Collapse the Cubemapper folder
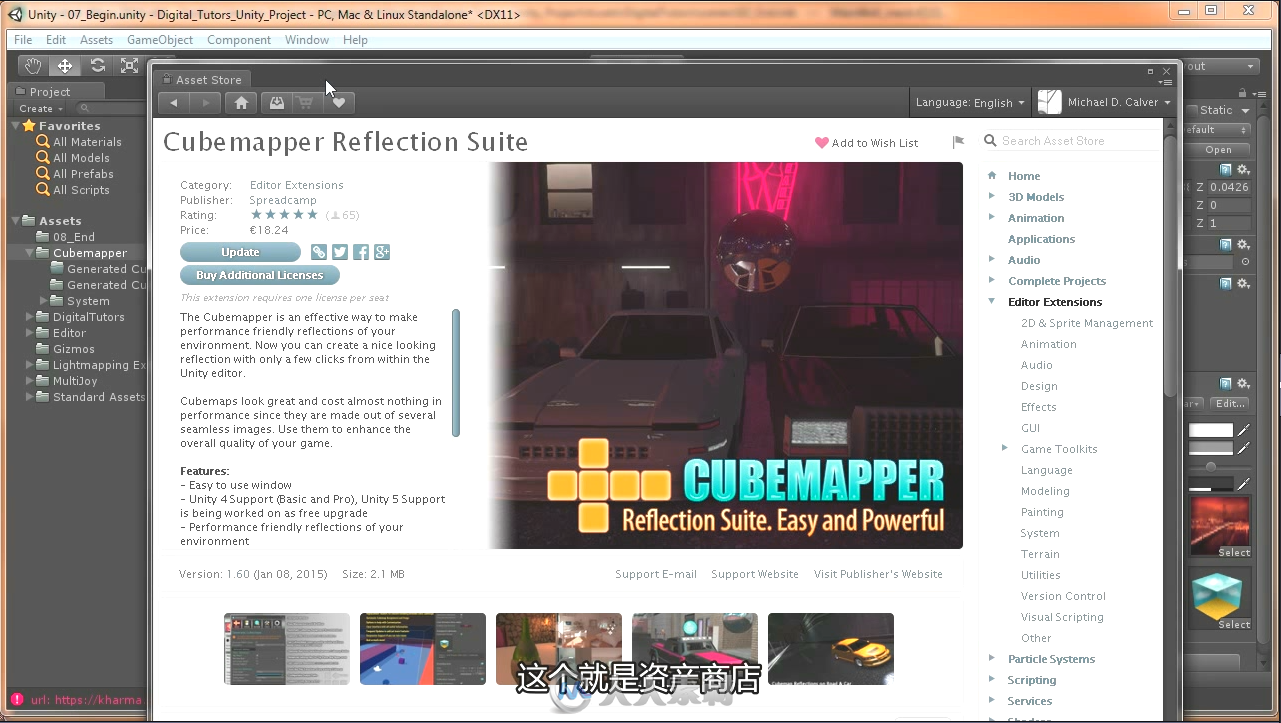The height and width of the screenshot is (723, 1281). (x=29, y=253)
